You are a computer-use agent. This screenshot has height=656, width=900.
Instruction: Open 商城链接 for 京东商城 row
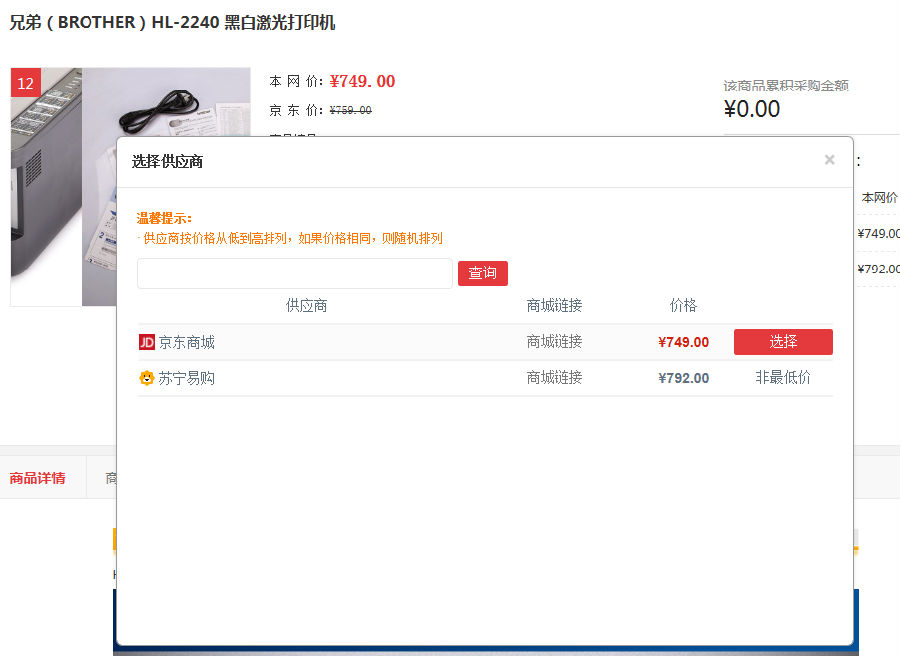pyautogui.click(x=554, y=341)
